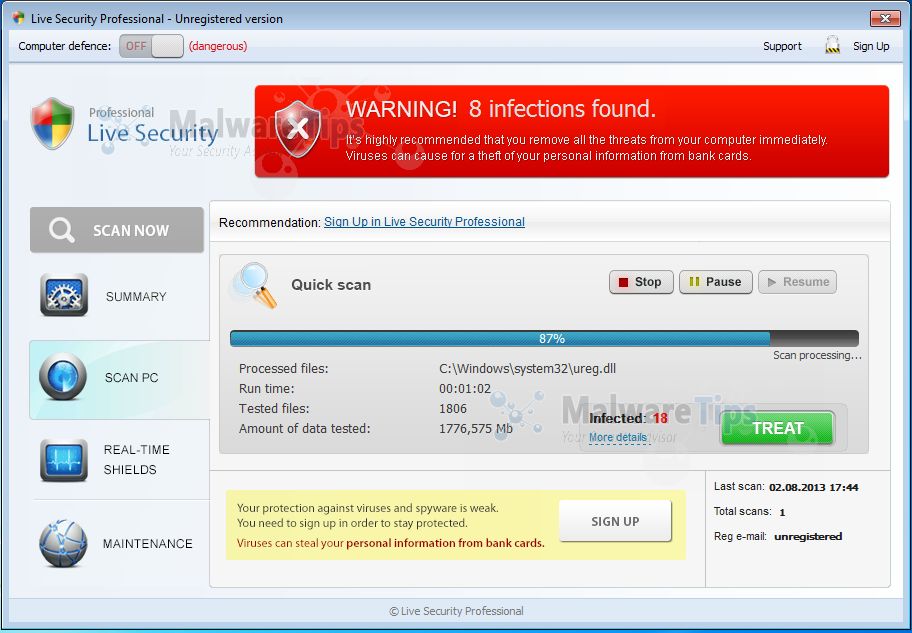The width and height of the screenshot is (912, 633).
Task: Click the Quick scan magnifying glass icon
Action: (254, 285)
